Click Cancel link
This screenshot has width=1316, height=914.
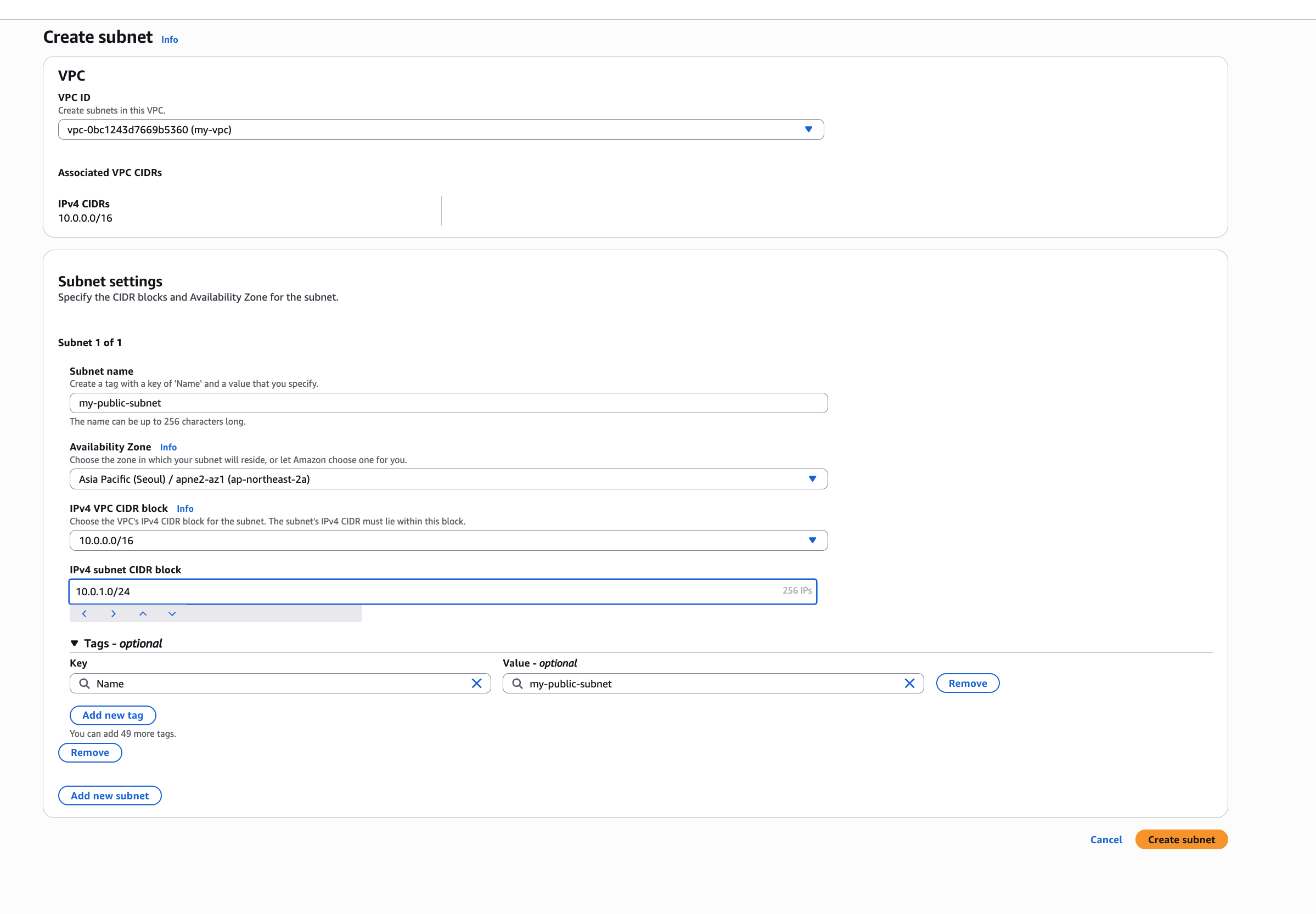point(1106,839)
